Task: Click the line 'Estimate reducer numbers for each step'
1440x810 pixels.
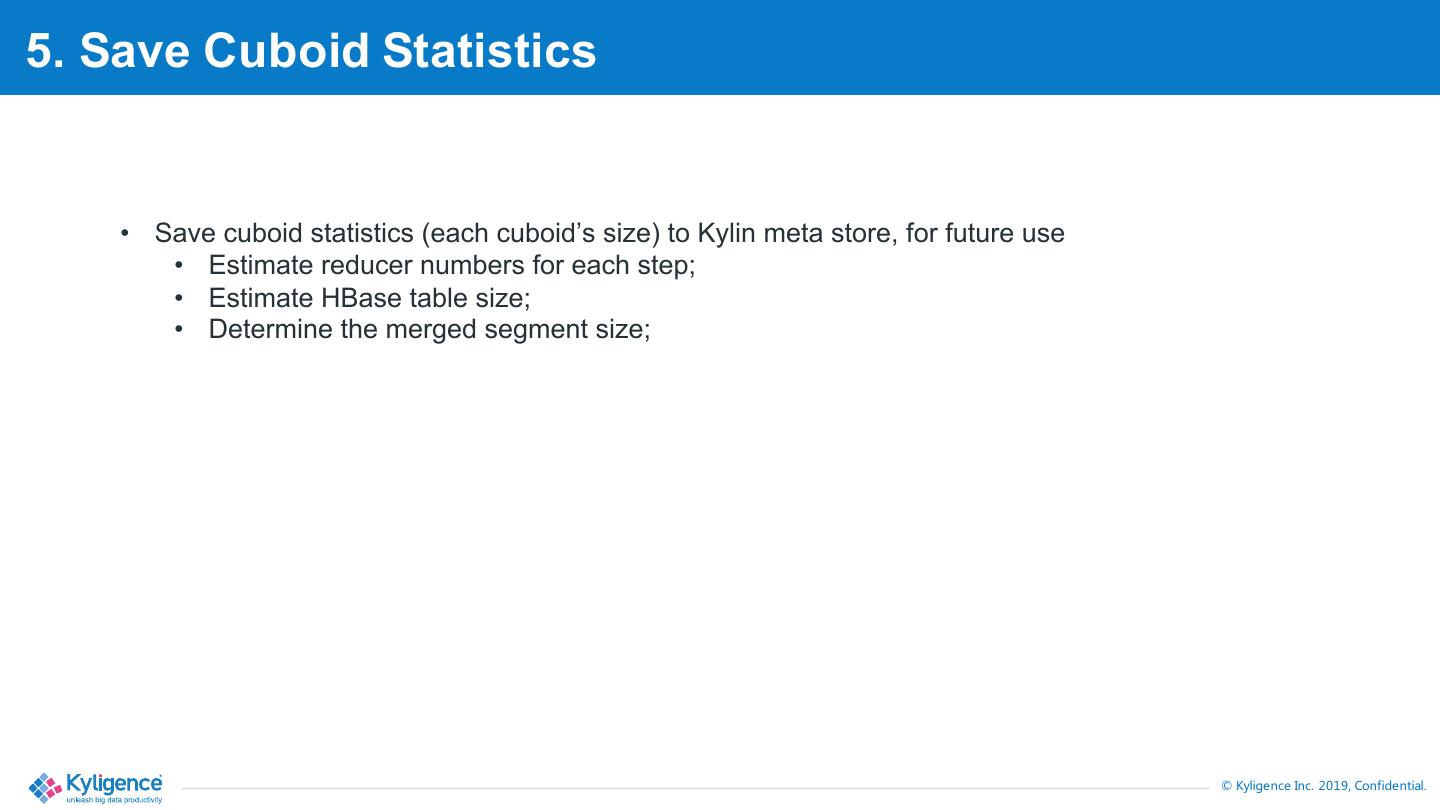Action: click(x=451, y=265)
